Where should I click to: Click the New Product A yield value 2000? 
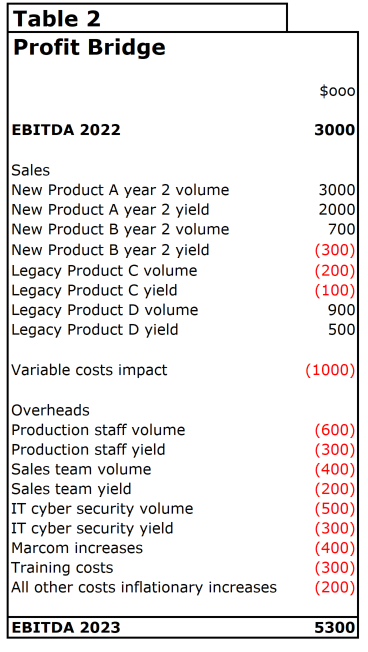pyautogui.click(x=337, y=210)
